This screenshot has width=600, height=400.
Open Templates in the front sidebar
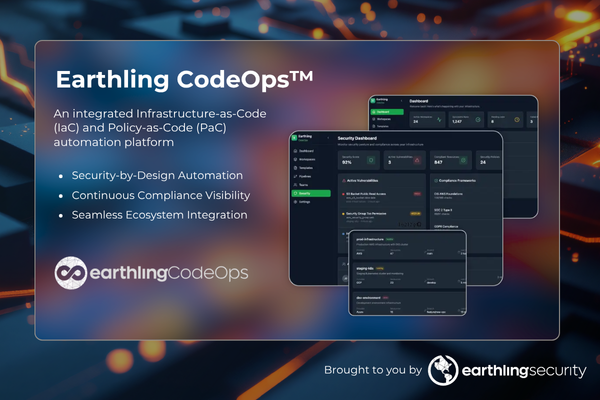pos(306,167)
